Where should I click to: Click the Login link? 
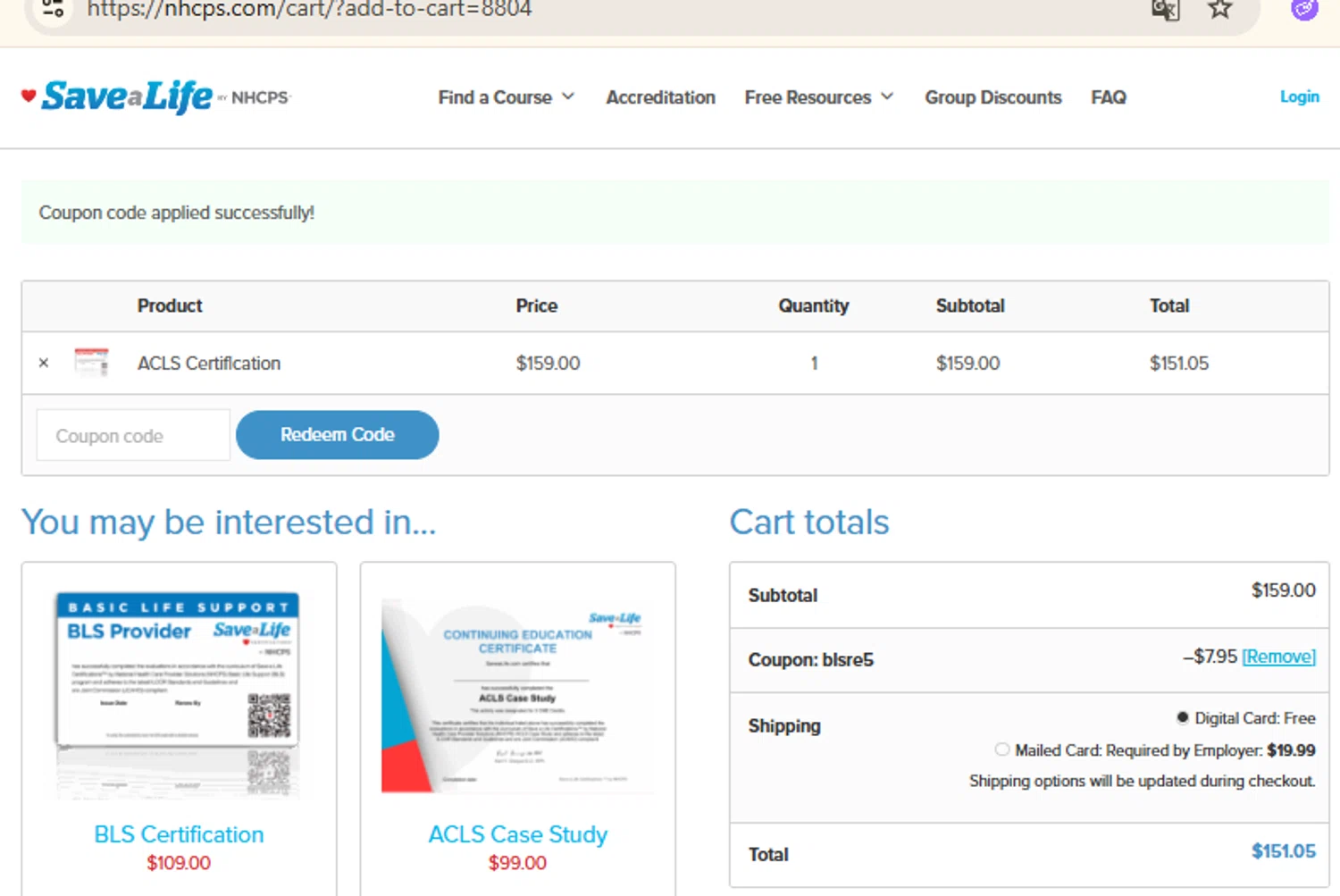(x=1299, y=96)
